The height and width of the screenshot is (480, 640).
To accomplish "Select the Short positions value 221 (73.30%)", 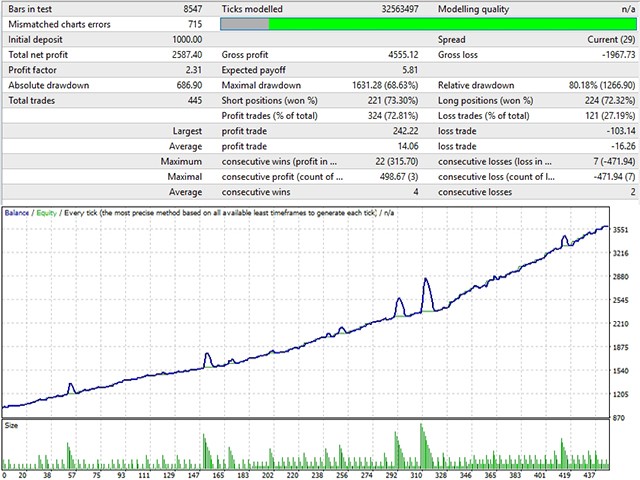I will point(393,100).
